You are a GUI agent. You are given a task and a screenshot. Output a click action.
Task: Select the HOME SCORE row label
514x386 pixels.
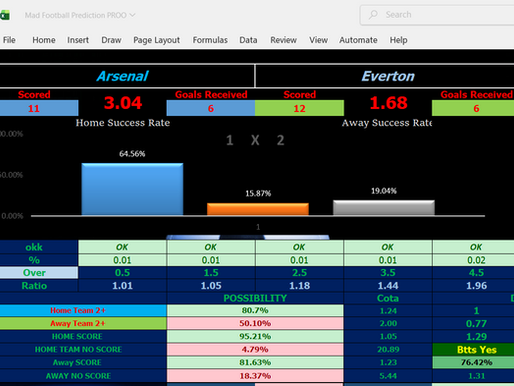pyautogui.click(x=83, y=336)
